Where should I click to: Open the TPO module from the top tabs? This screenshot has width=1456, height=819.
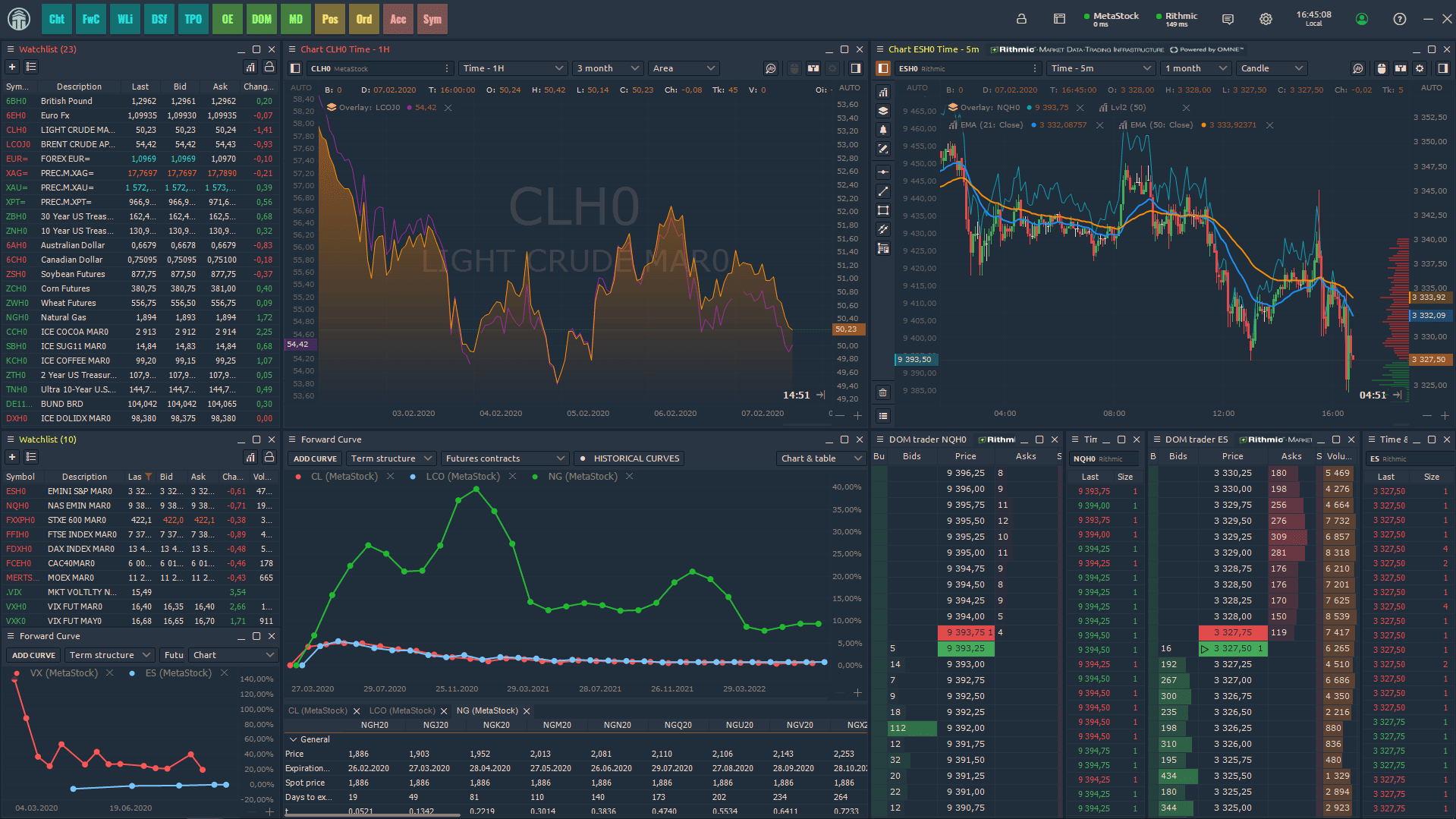pos(193,19)
